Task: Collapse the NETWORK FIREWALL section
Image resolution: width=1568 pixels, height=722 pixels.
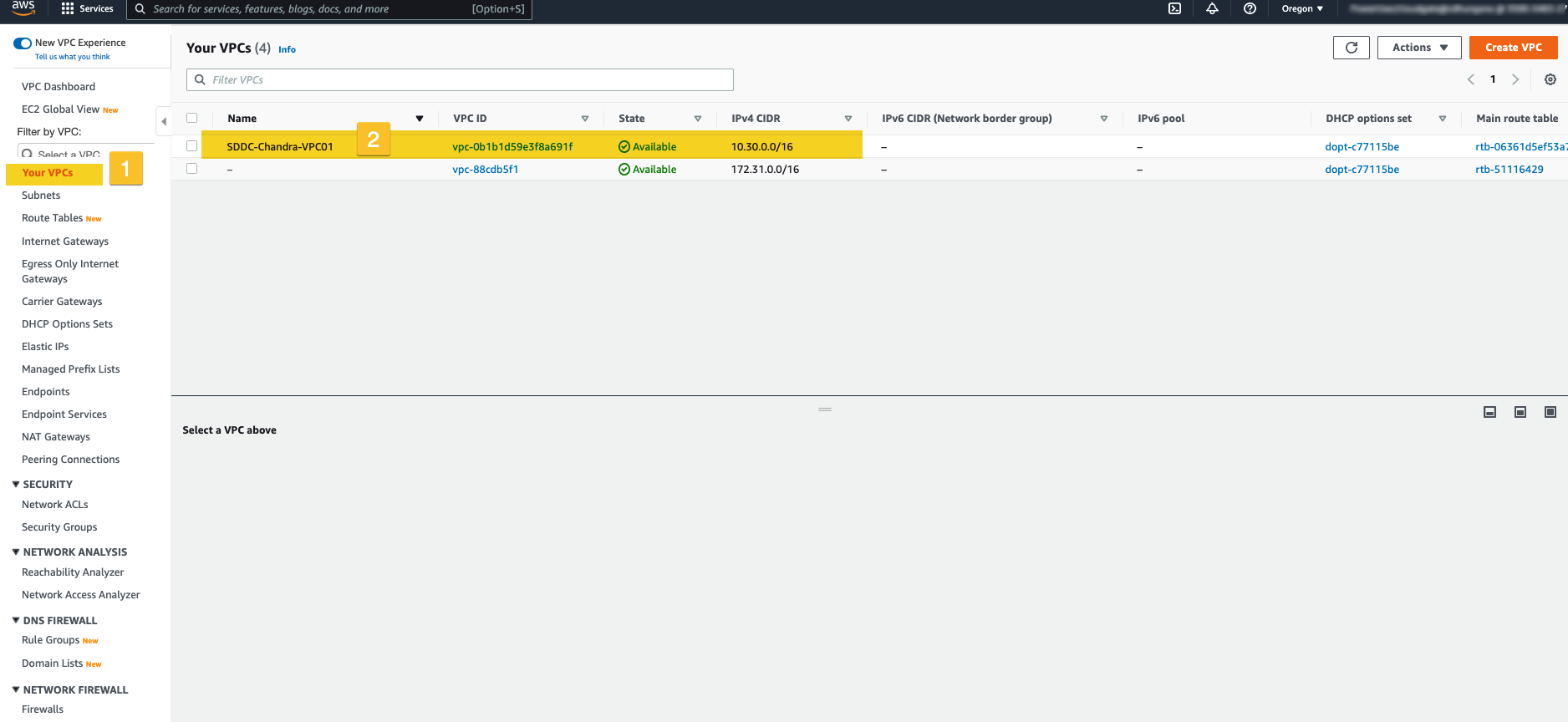Action: point(16,689)
